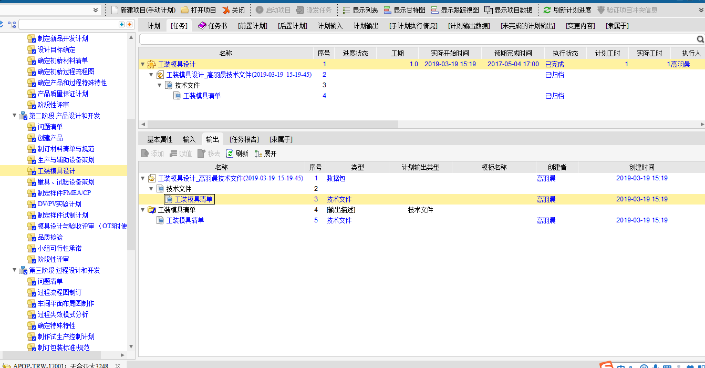The width and height of the screenshot is (705, 368).
Task: Select 制定样件FMEA/CP in the left tree
Action: [x=64, y=193]
